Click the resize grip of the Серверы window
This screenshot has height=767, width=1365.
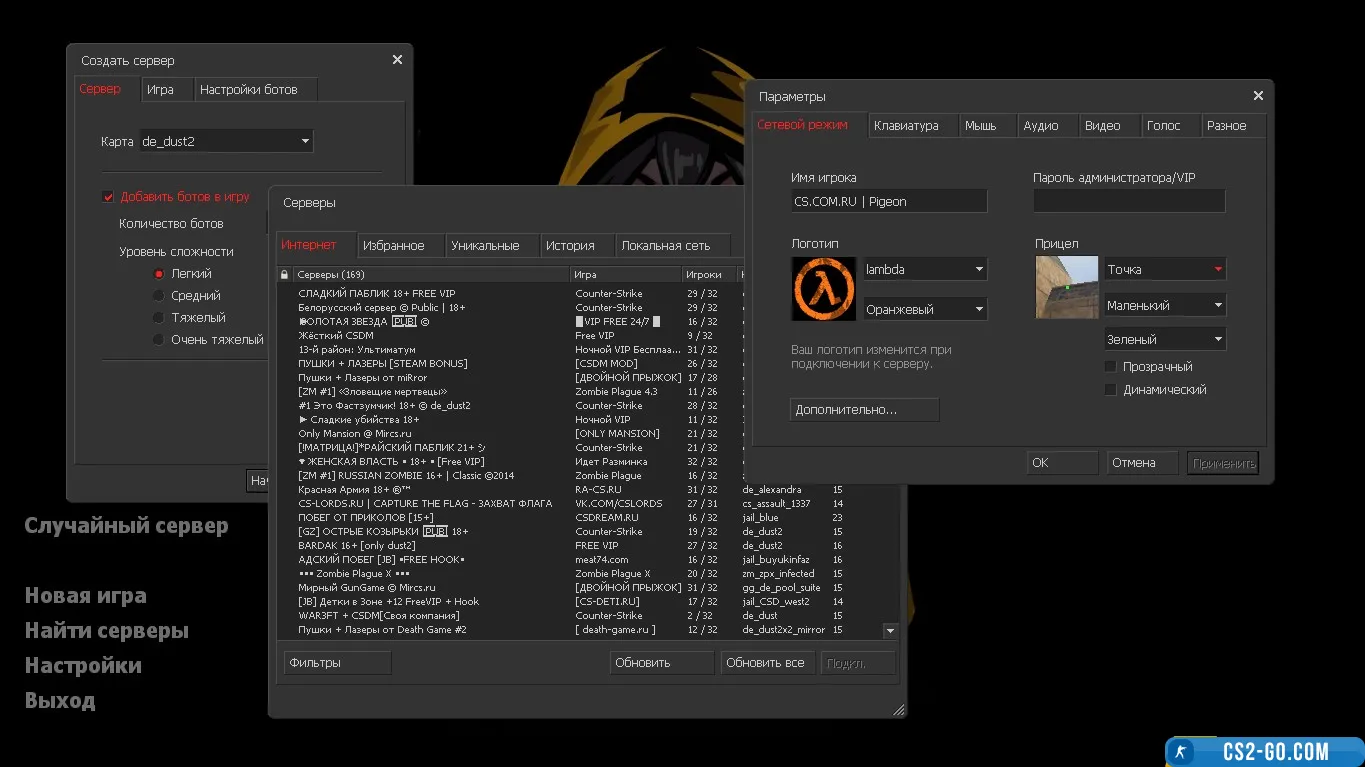[x=898, y=710]
